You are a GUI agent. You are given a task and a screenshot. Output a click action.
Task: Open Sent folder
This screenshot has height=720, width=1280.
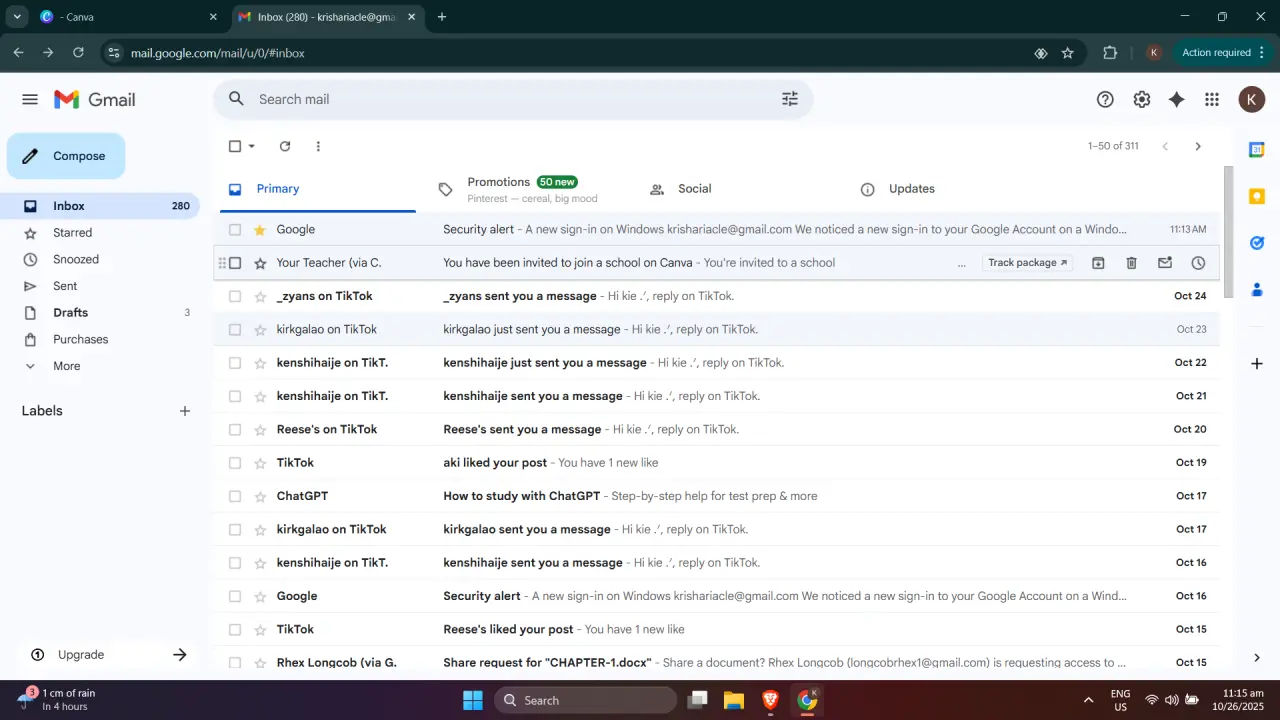point(65,286)
